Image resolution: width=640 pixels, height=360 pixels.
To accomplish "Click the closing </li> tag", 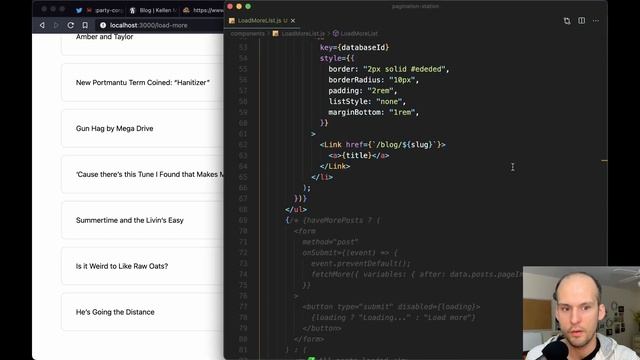I will pos(322,177).
